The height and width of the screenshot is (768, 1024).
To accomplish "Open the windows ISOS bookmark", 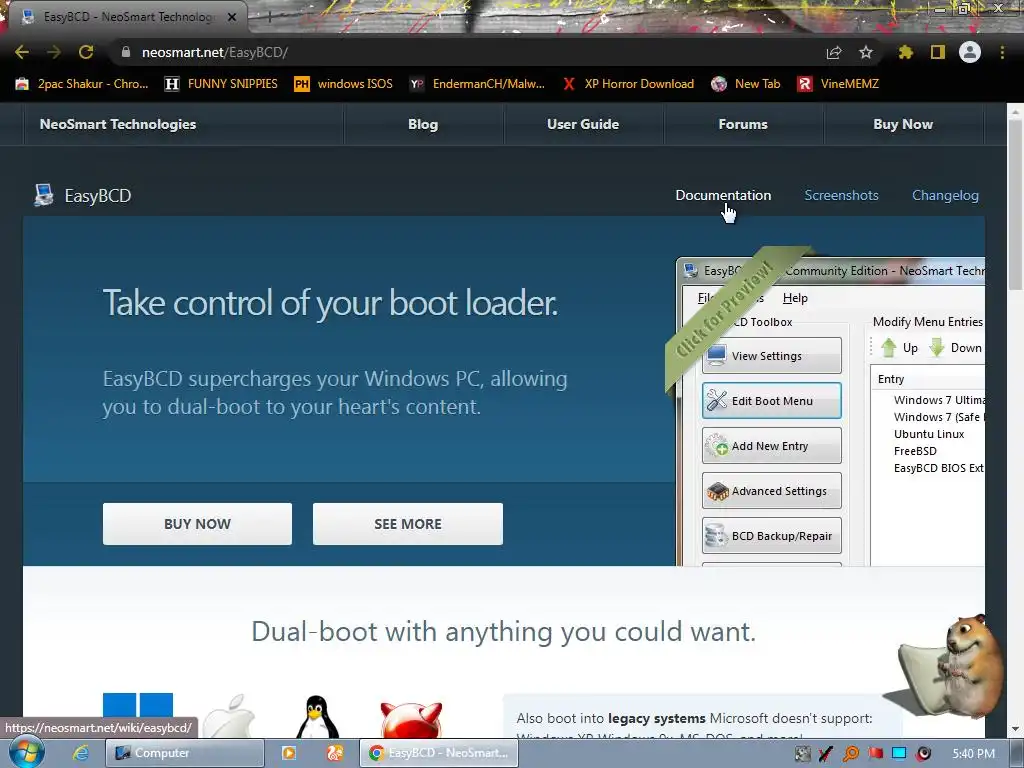I will (x=344, y=84).
